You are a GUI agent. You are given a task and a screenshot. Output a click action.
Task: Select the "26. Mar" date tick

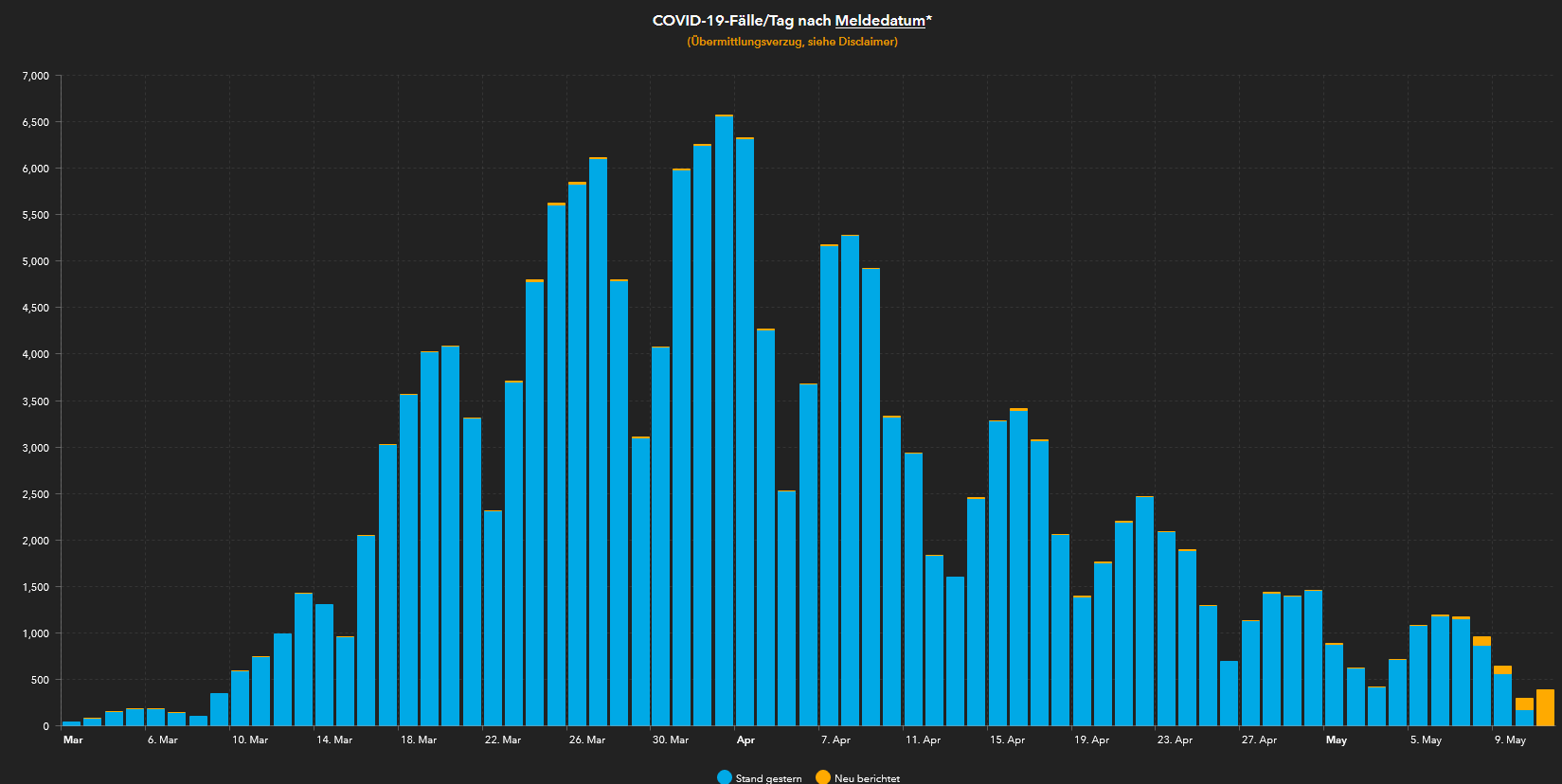[x=586, y=739]
